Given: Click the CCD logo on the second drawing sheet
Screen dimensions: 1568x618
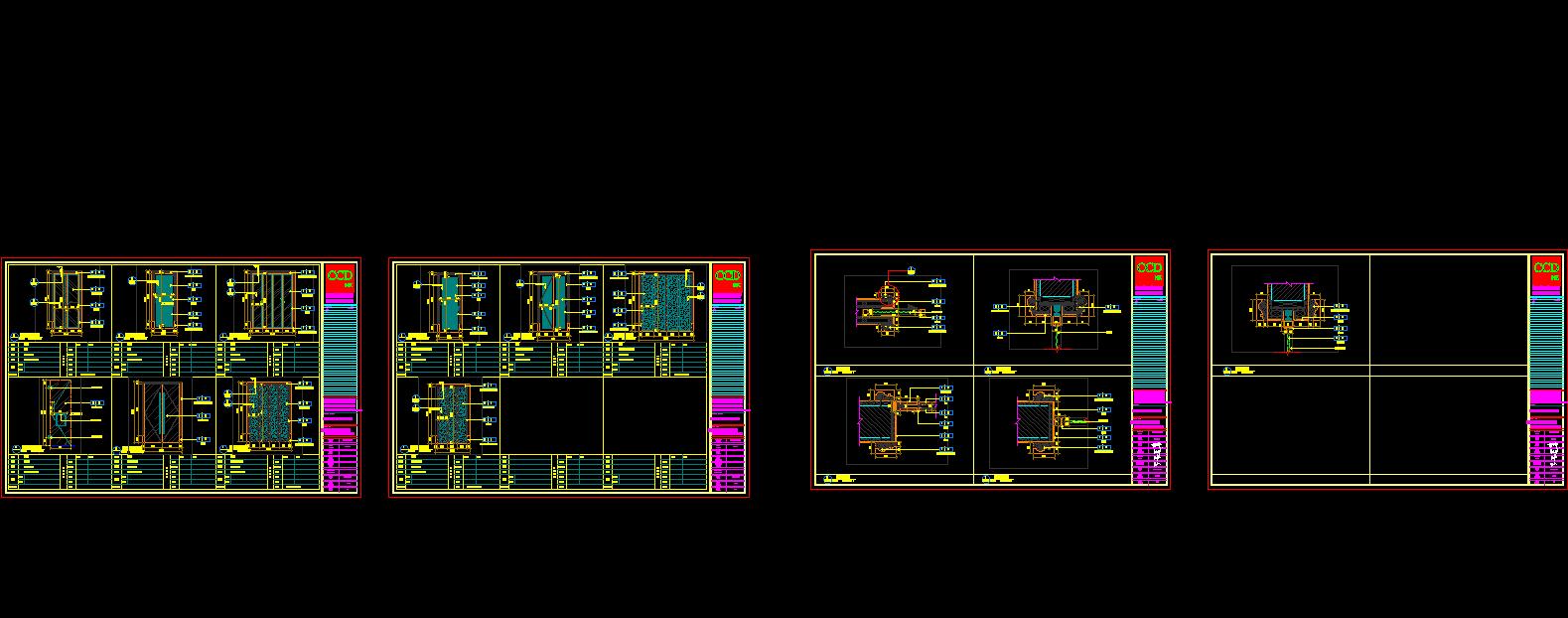Looking at the screenshot, I should 728,278.
